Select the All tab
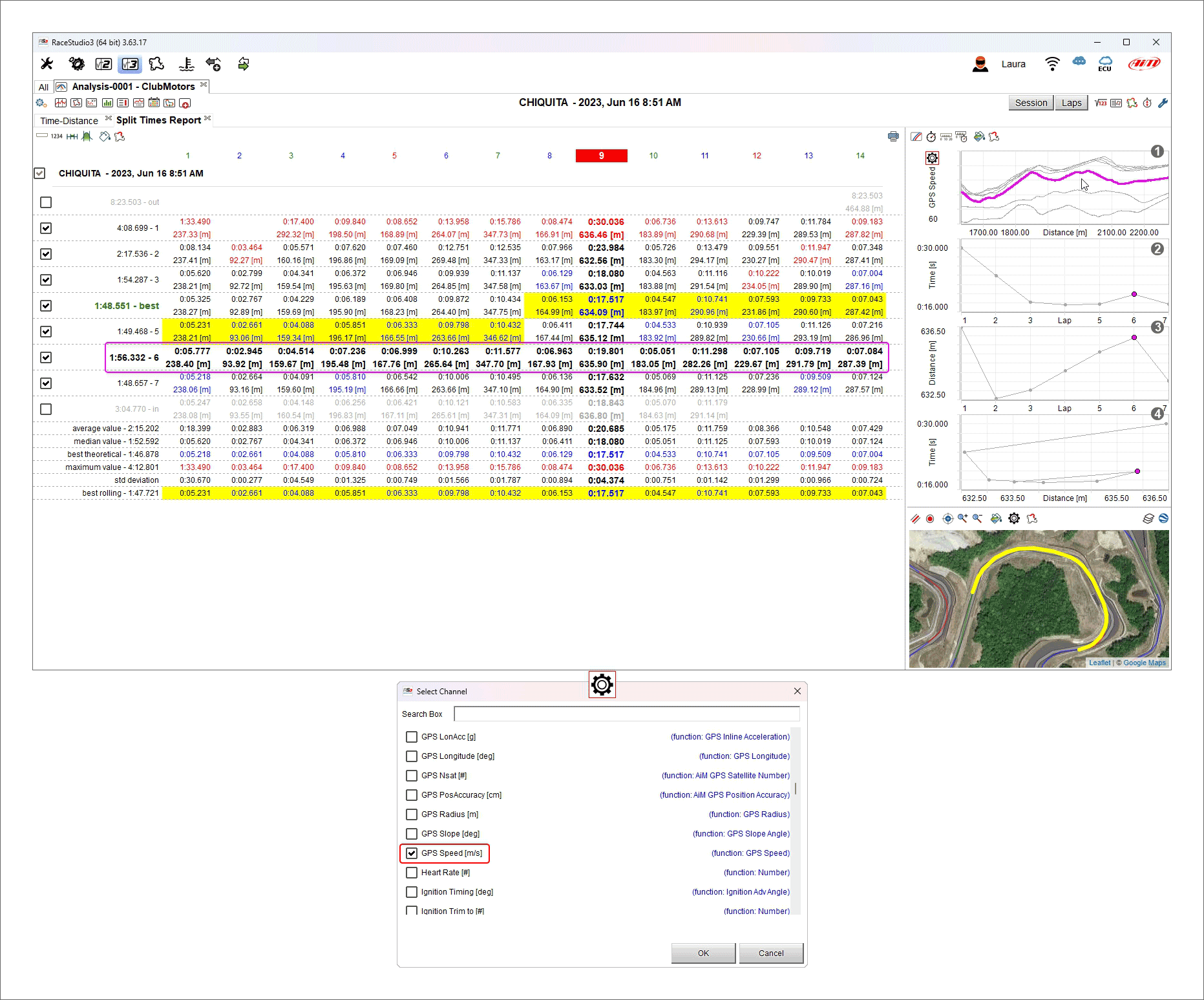The image size is (1204, 1000). click(x=43, y=87)
